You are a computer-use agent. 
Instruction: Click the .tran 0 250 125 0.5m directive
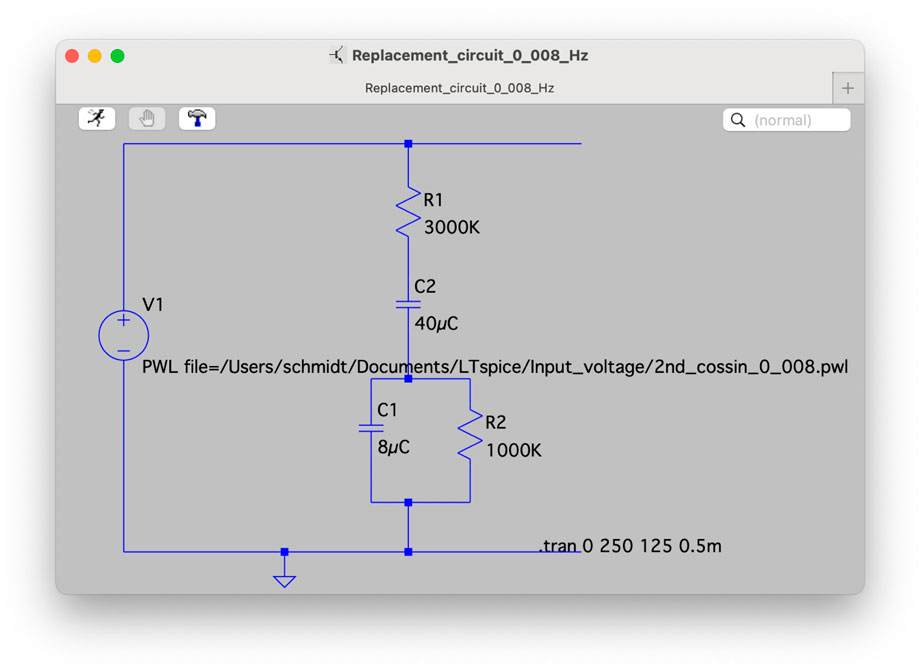coord(630,546)
